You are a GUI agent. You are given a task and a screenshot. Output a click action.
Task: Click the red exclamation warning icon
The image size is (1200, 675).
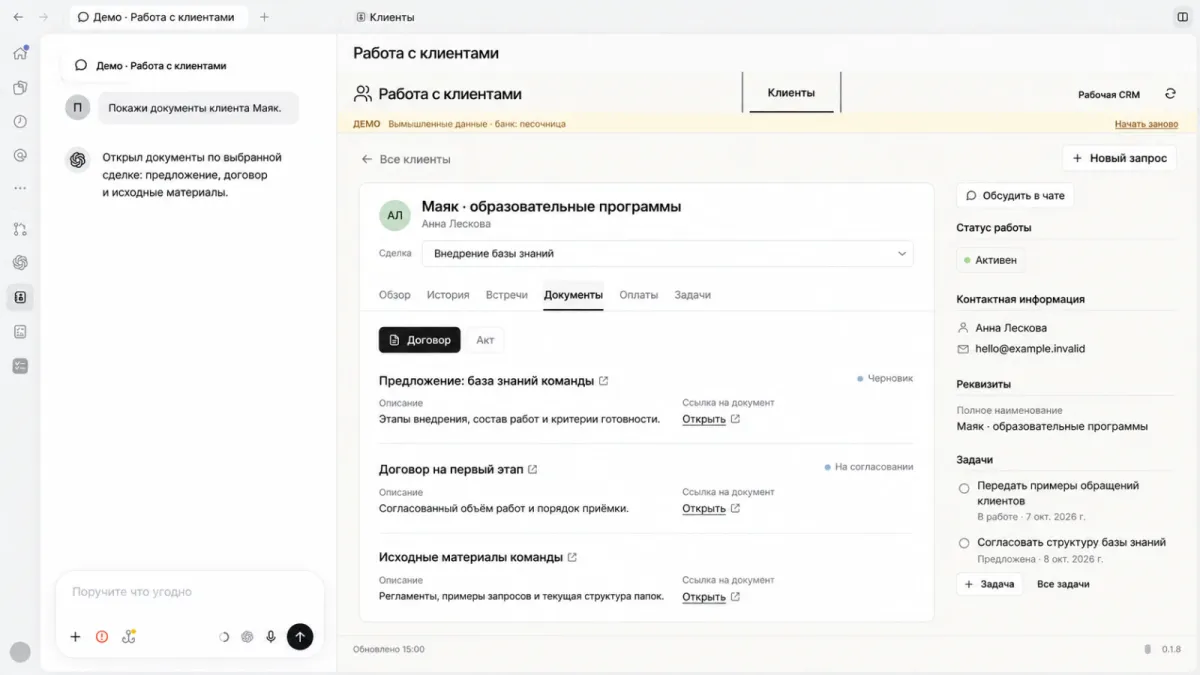coord(102,636)
